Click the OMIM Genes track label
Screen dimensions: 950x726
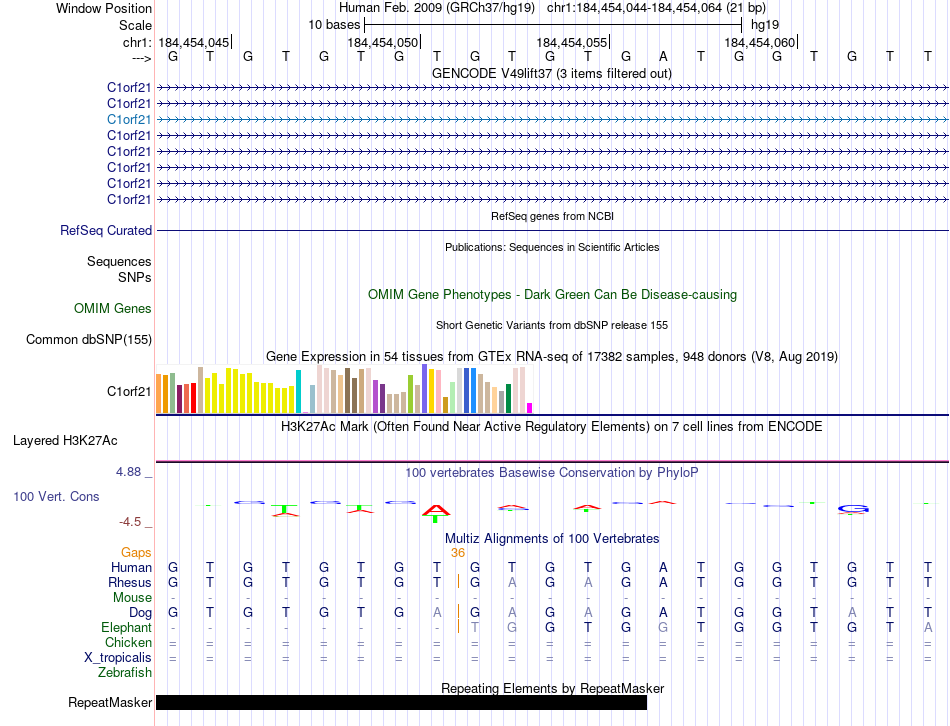pos(113,309)
